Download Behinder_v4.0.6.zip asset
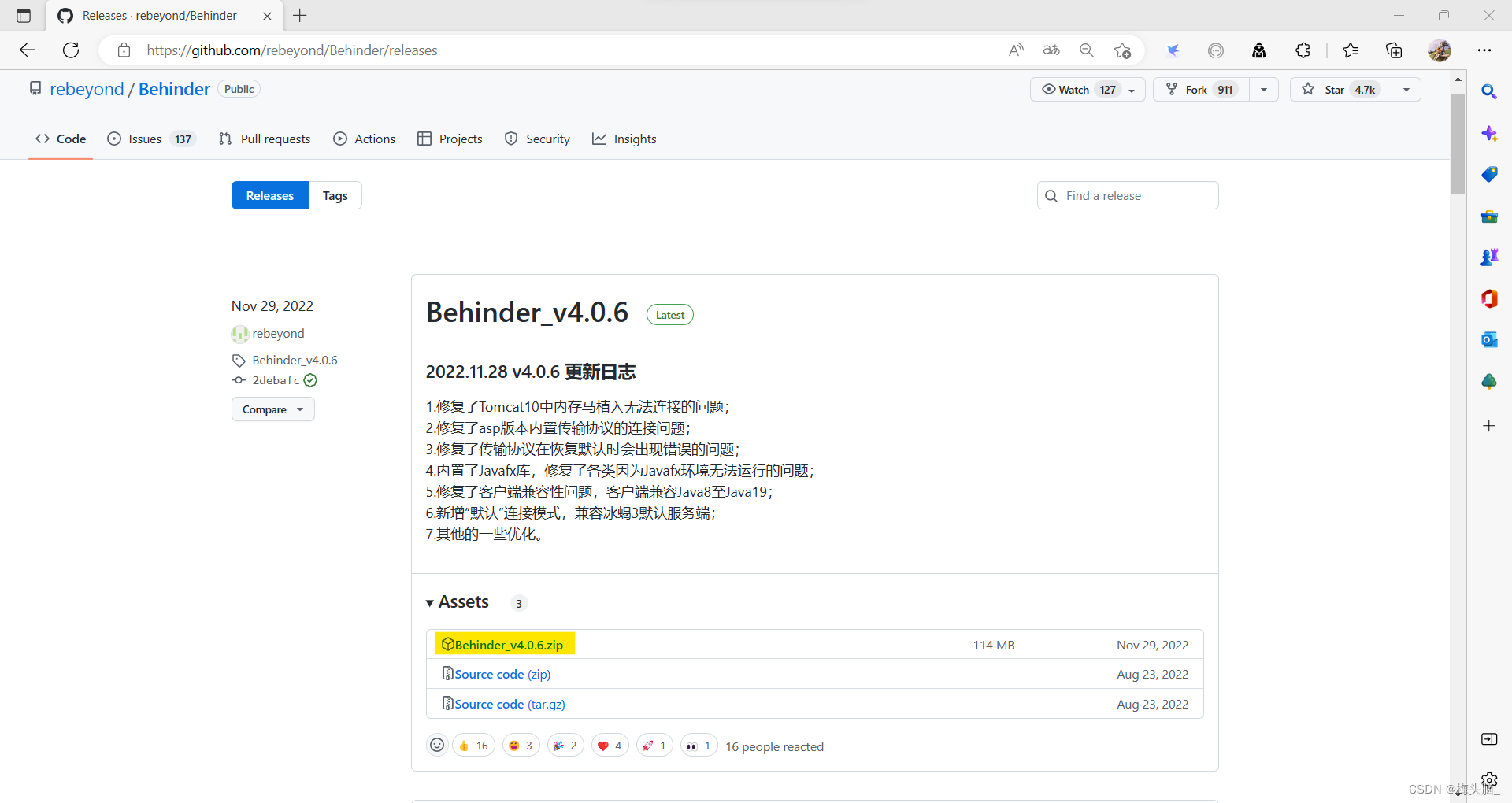 coord(509,645)
